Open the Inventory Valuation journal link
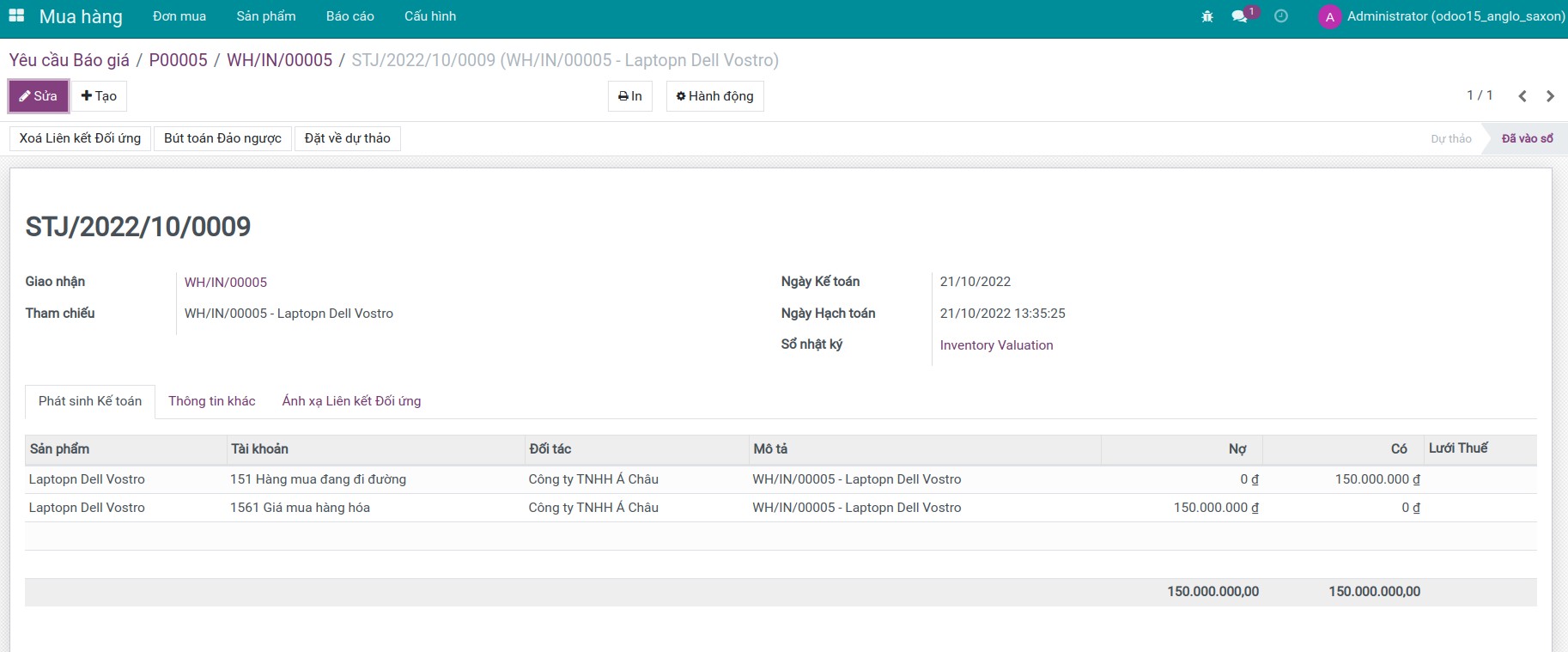The image size is (1568, 652). (996, 345)
